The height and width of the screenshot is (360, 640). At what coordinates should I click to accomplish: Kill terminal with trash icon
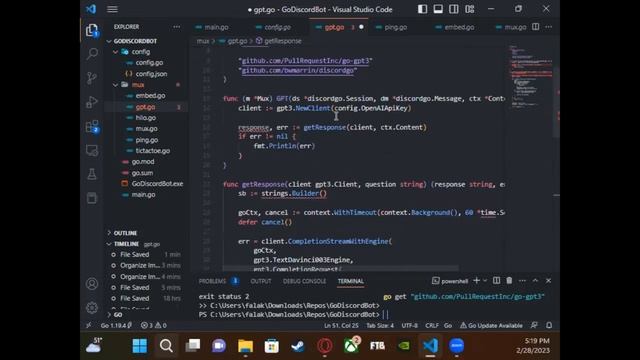pos(509,281)
